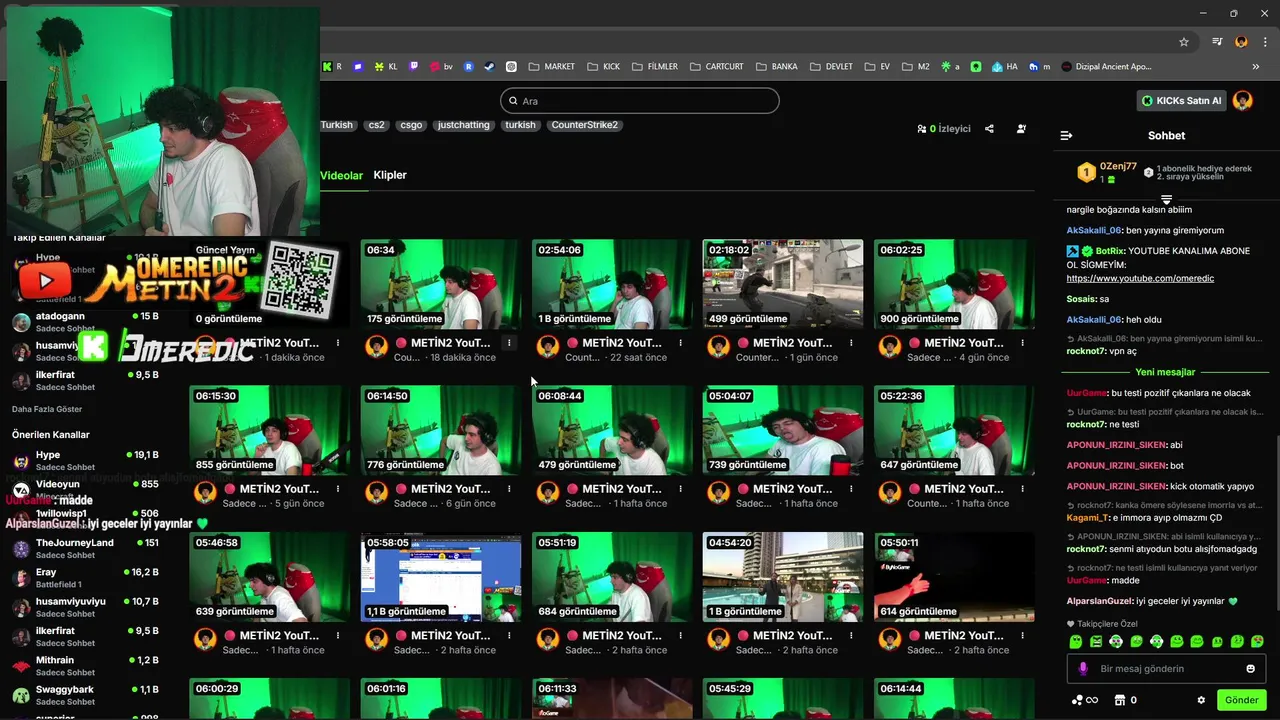Open the youtube.com/omeredic link in chat
1280x720 pixels.
1140,278
